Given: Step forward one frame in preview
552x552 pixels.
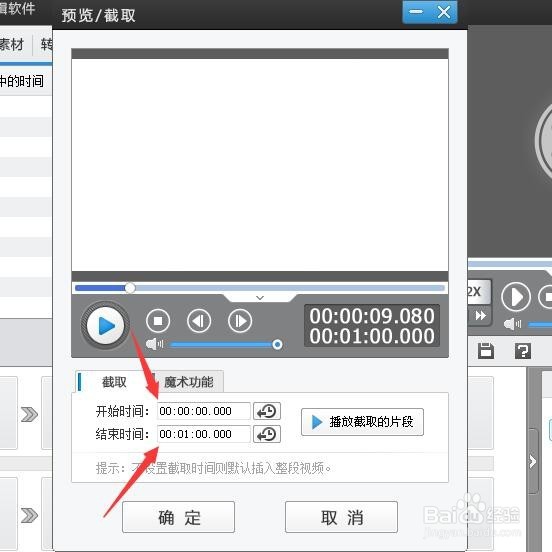Looking at the screenshot, I should point(240,321).
